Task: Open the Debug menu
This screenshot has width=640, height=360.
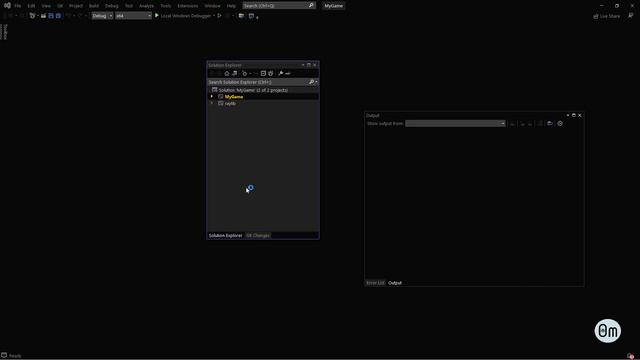Action: click(x=111, y=6)
